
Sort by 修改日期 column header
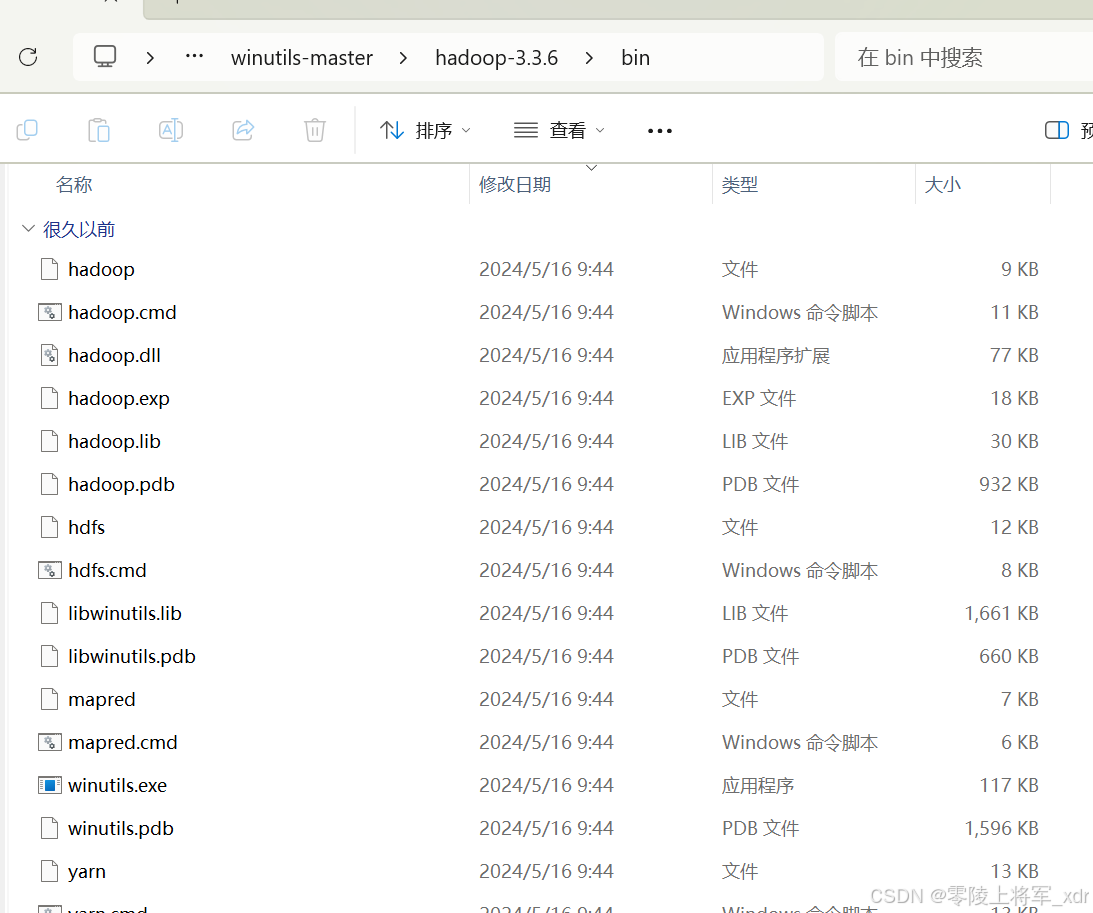tap(514, 185)
